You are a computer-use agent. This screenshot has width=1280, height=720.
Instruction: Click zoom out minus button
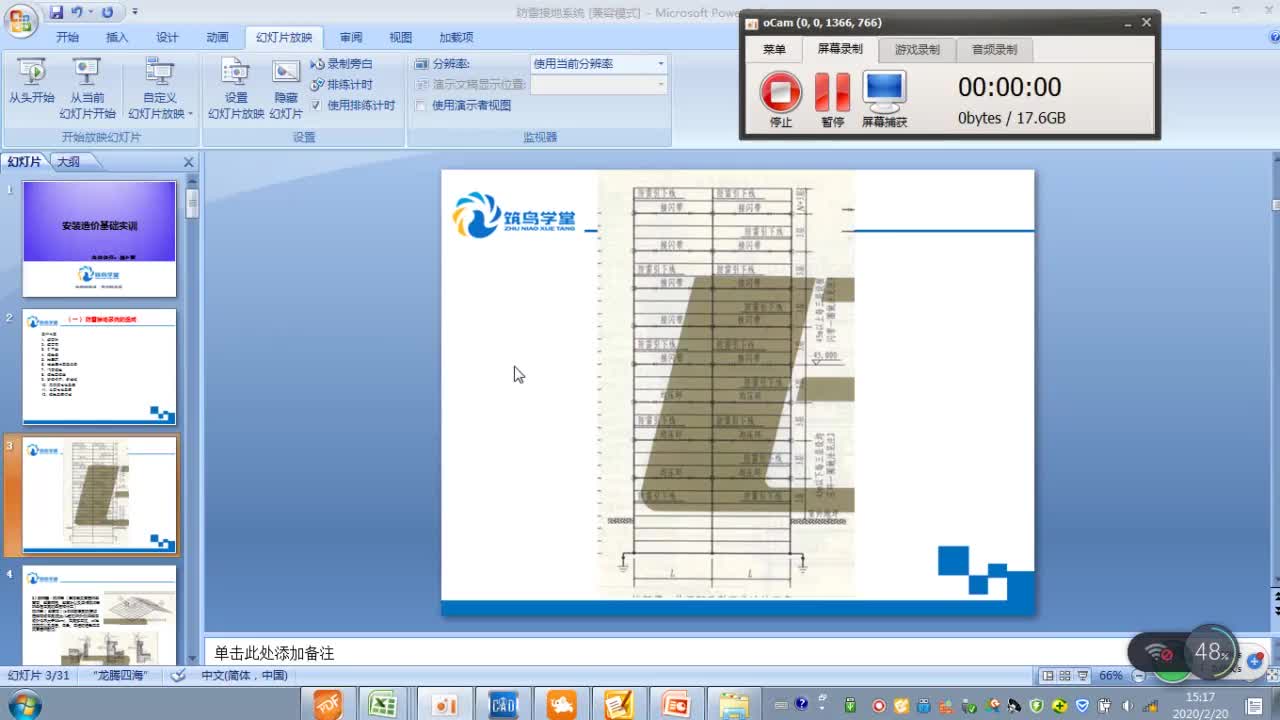pyautogui.click(x=1138, y=676)
